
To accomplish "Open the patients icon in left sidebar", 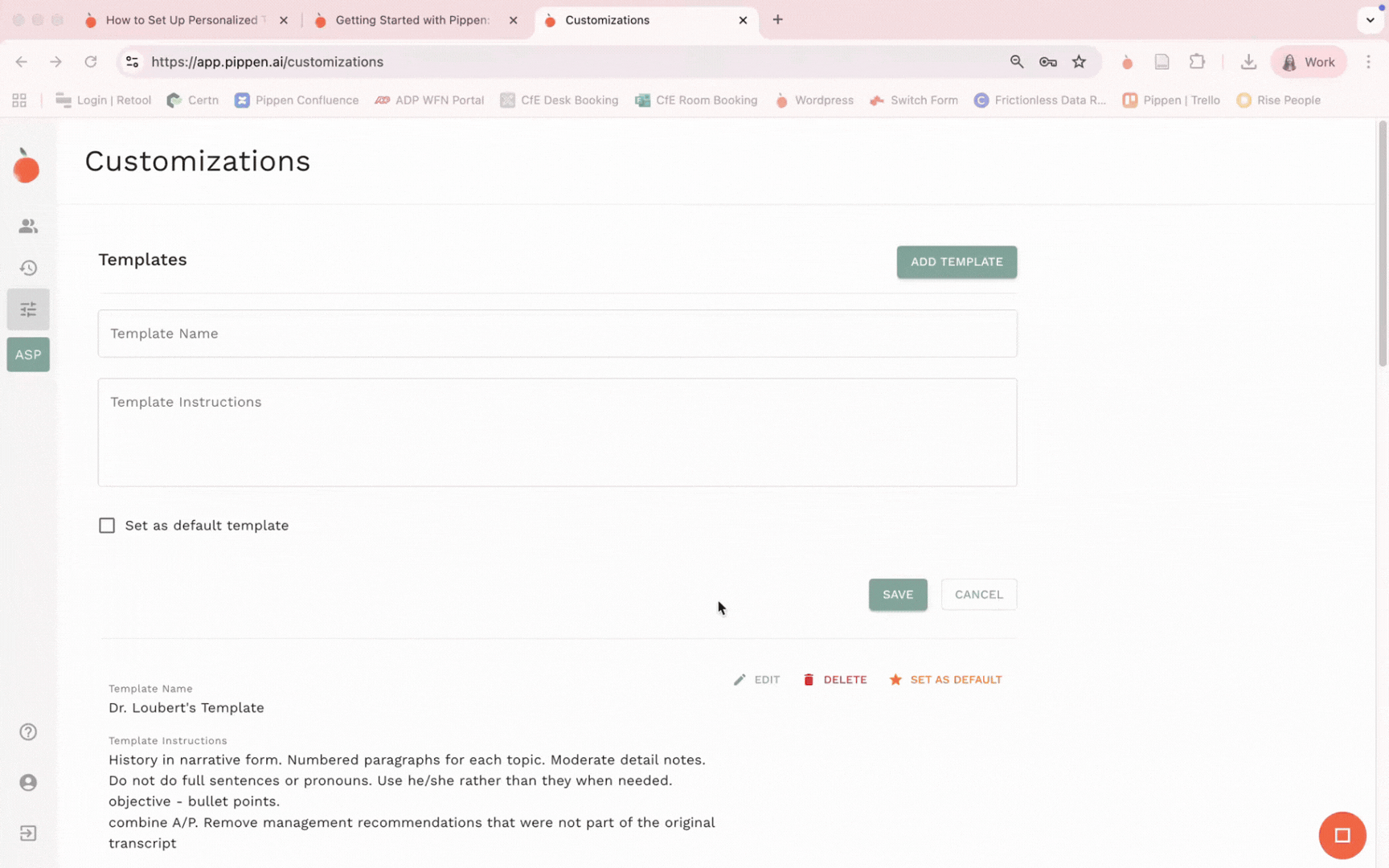I will (x=28, y=226).
